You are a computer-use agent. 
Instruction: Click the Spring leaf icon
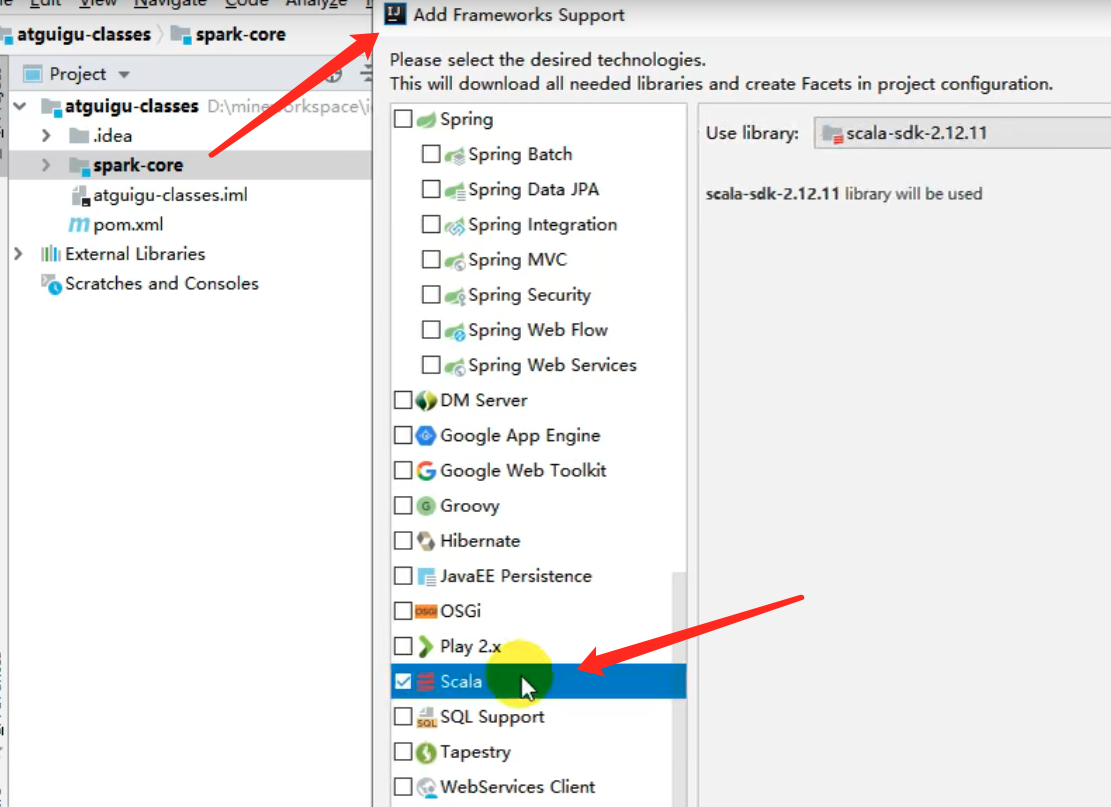[x=426, y=120]
